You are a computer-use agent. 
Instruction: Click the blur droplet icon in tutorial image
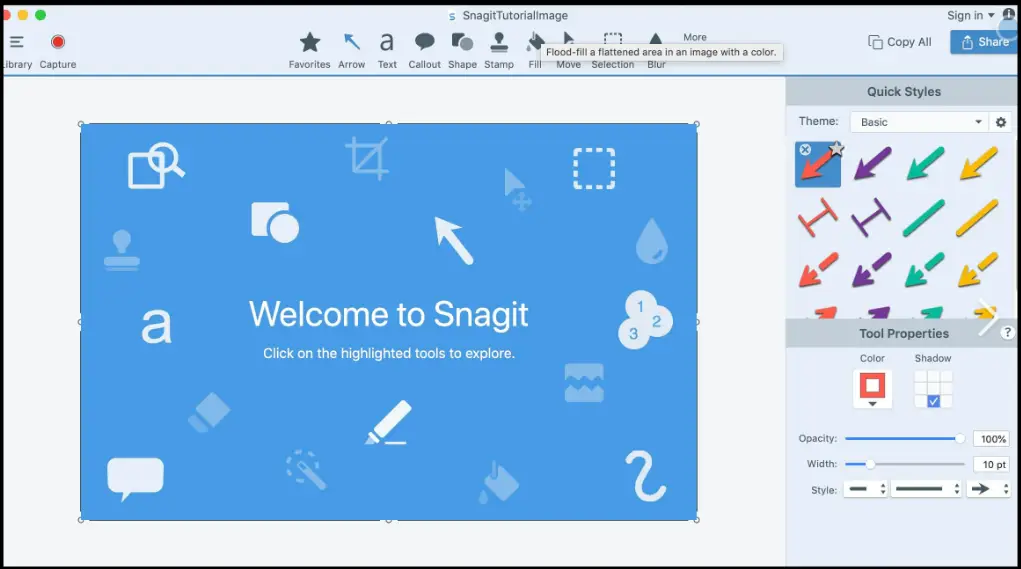point(651,241)
